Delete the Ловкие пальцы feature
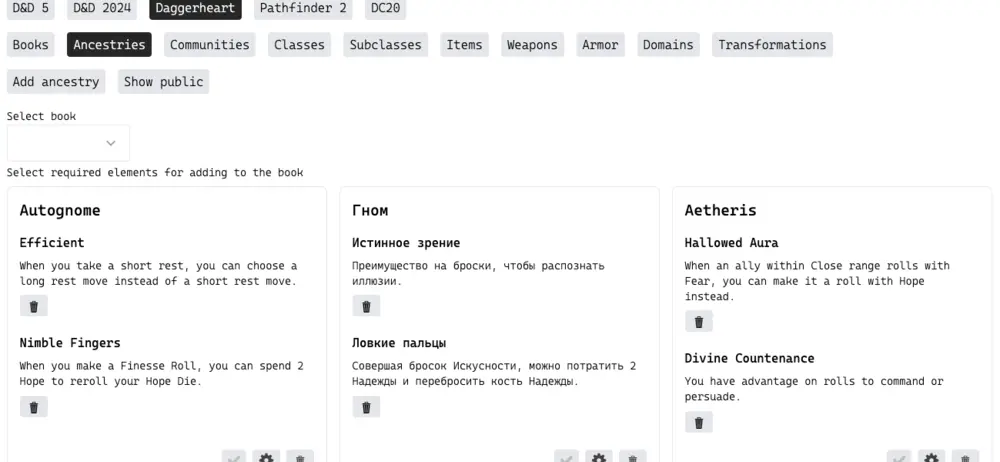Screen dimensions: 1000x462 pyautogui.click(x=366, y=407)
